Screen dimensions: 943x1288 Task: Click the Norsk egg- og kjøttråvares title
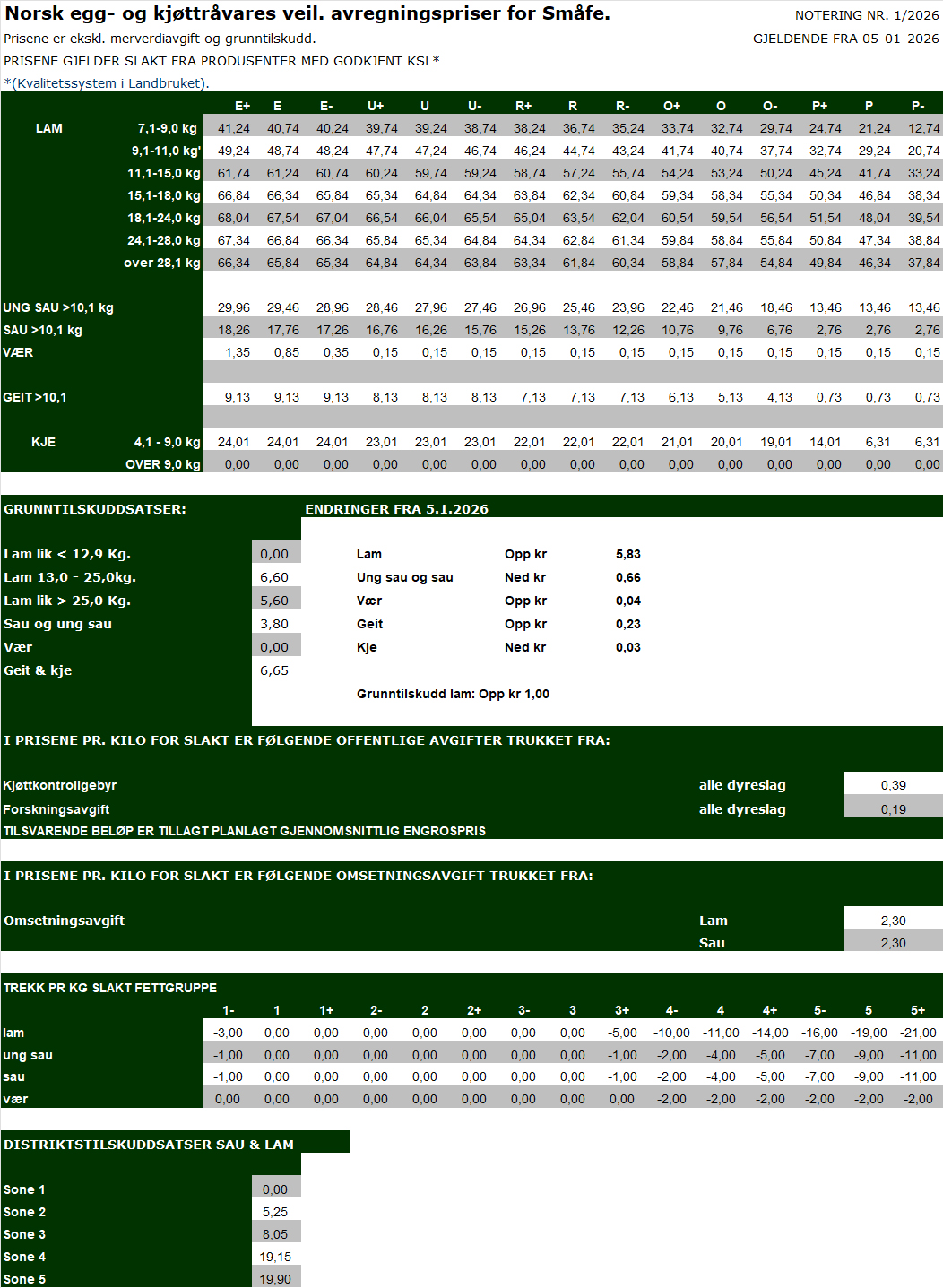coord(307,13)
